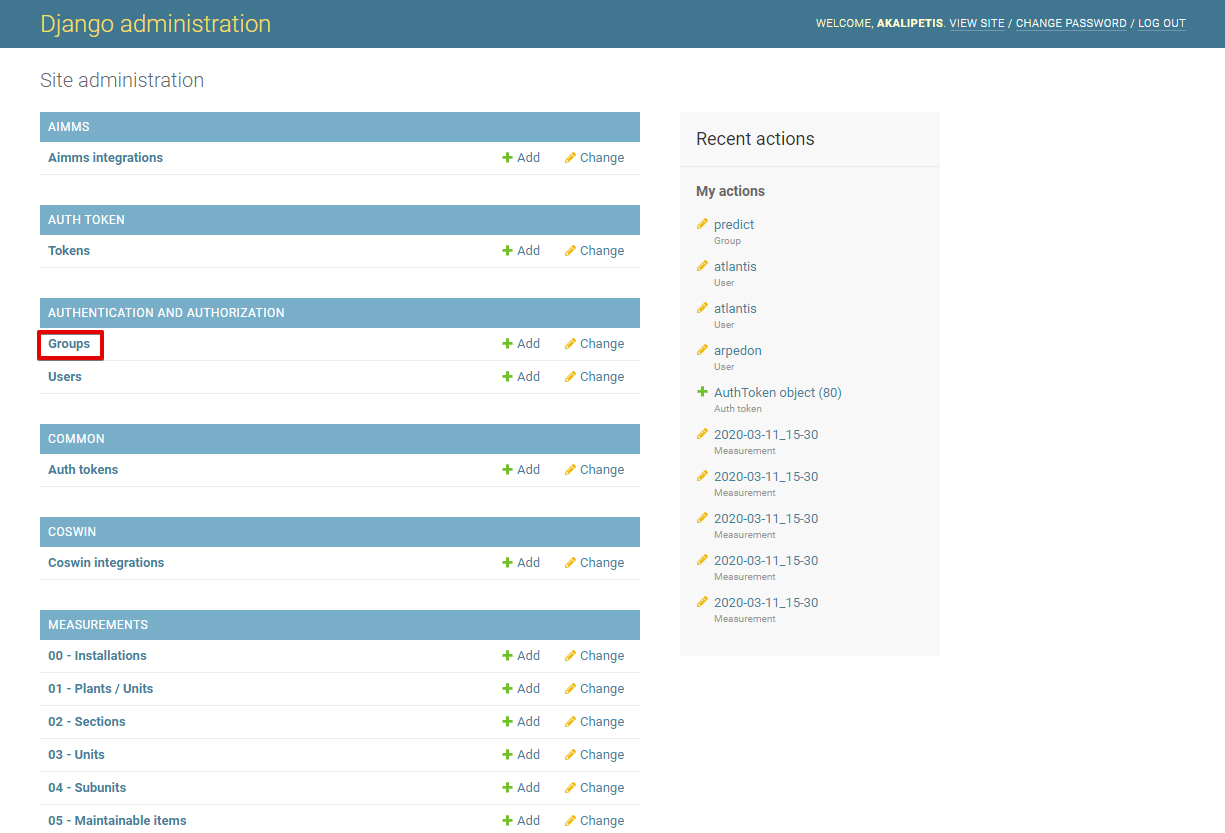Click Change in the 03 - Units row
1225x833 pixels.
coord(594,755)
